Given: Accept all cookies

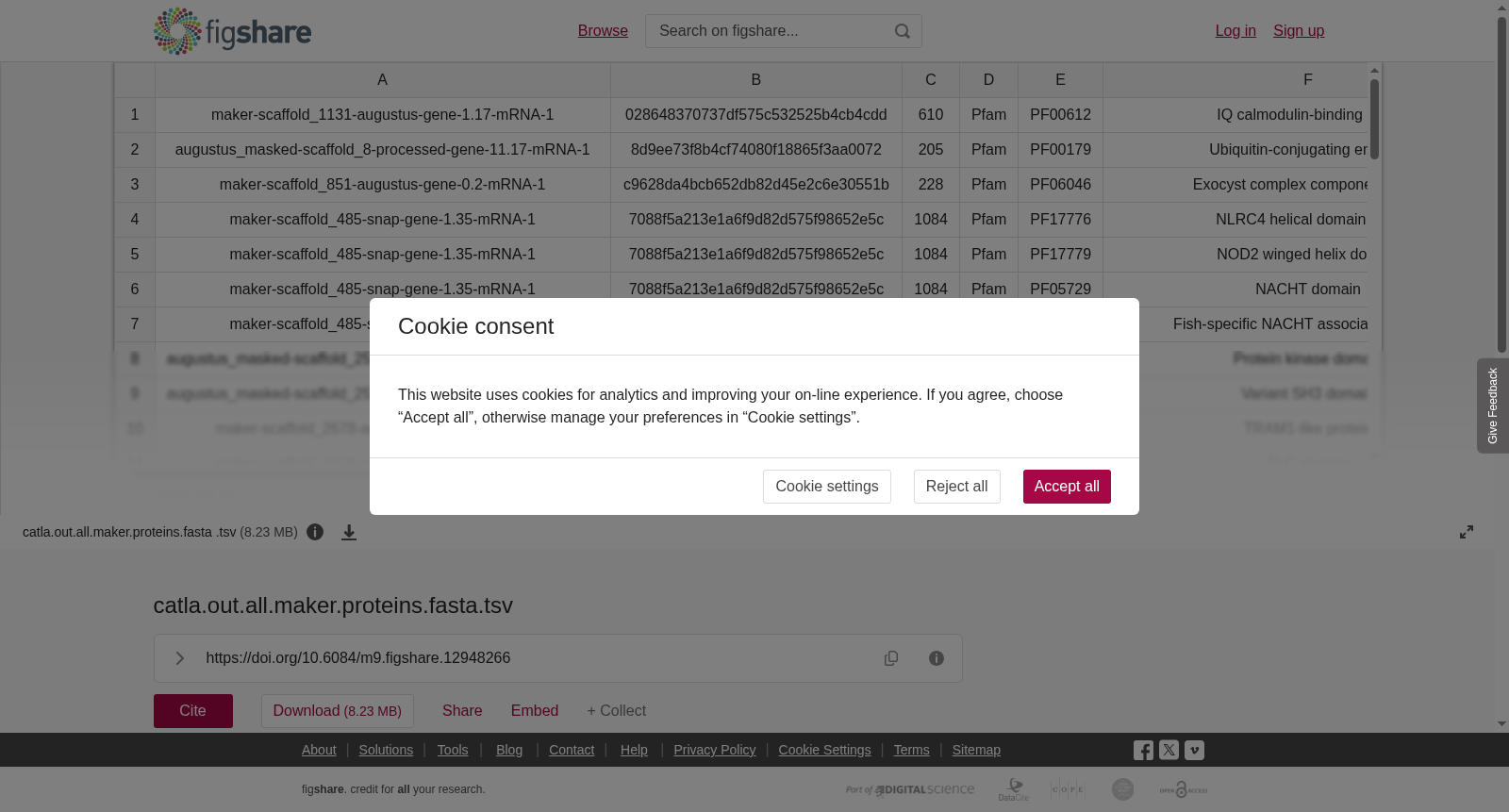Looking at the screenshot, I should (1067, 487).
